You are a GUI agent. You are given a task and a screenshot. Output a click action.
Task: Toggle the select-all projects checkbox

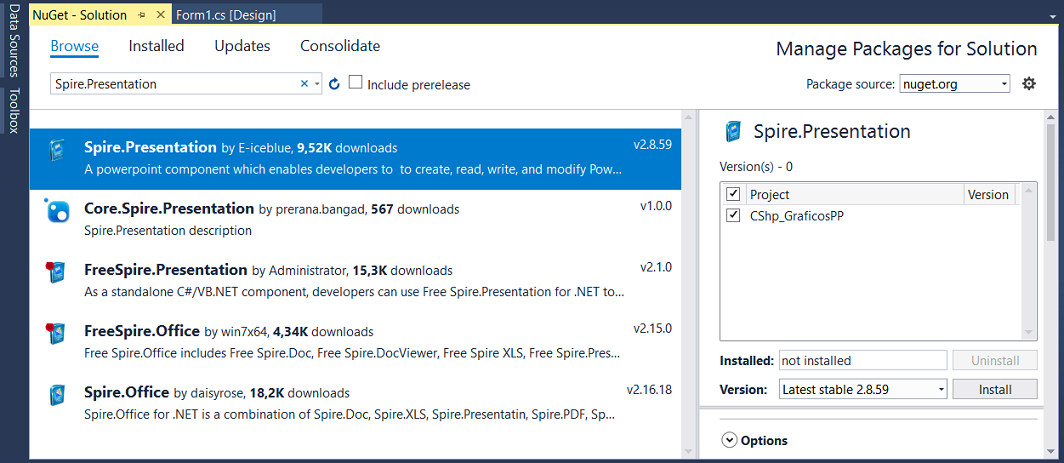click(x=733, y=194)
